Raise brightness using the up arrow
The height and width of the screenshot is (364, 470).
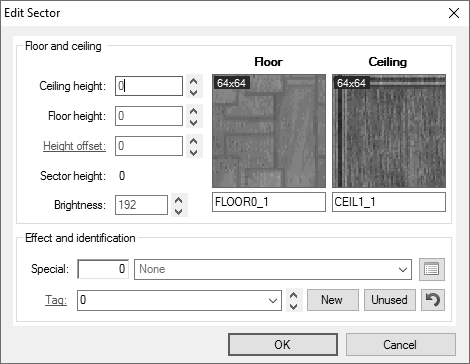(x=179, y=200)
